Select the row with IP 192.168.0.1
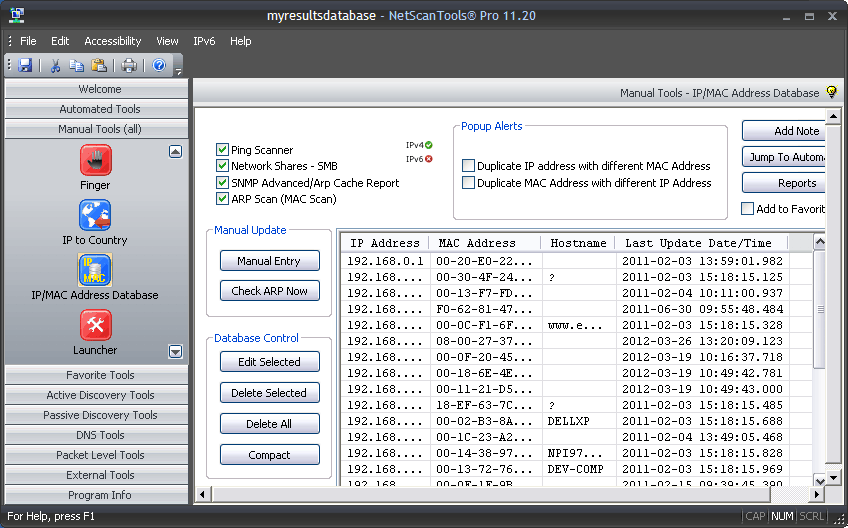This screenshot has height=528, width=848. click(x=577, y=261)
